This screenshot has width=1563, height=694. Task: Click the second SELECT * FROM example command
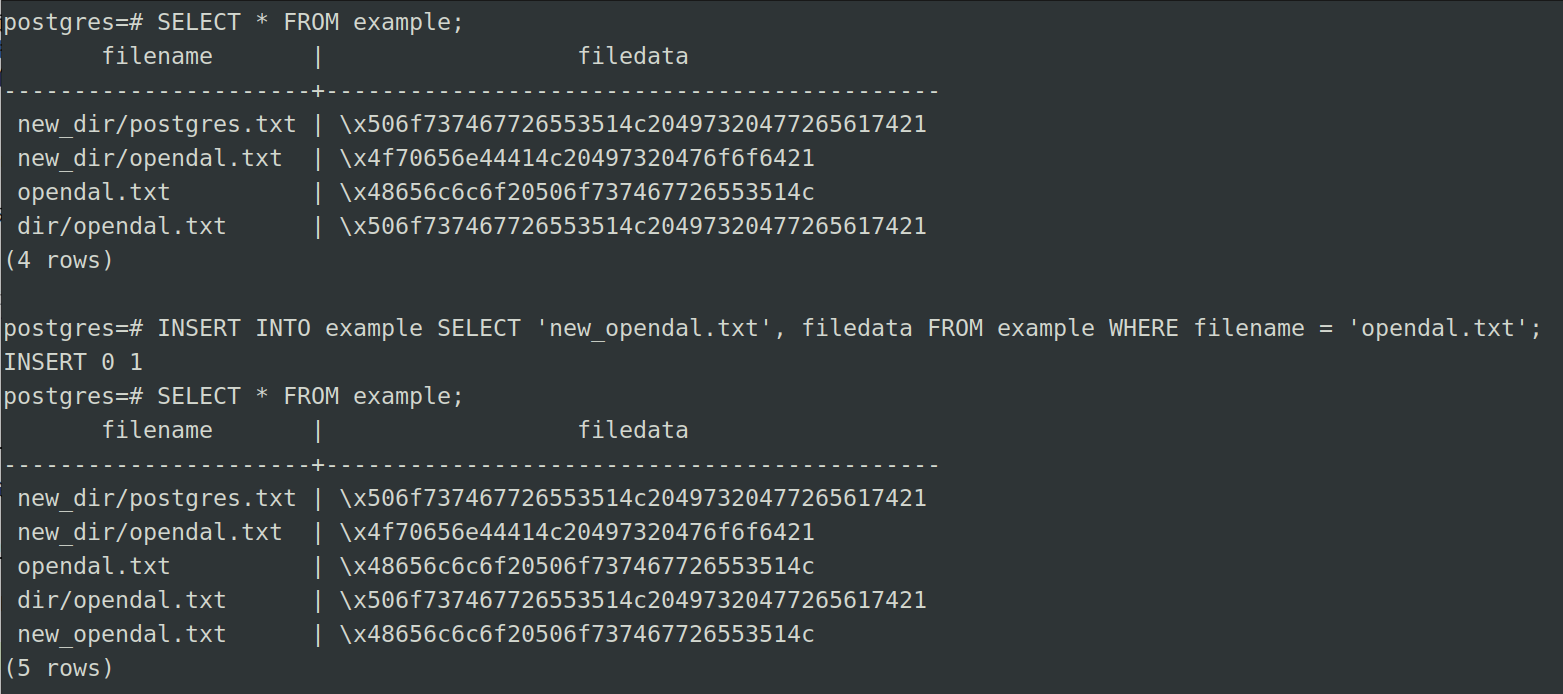coord(310,396)
